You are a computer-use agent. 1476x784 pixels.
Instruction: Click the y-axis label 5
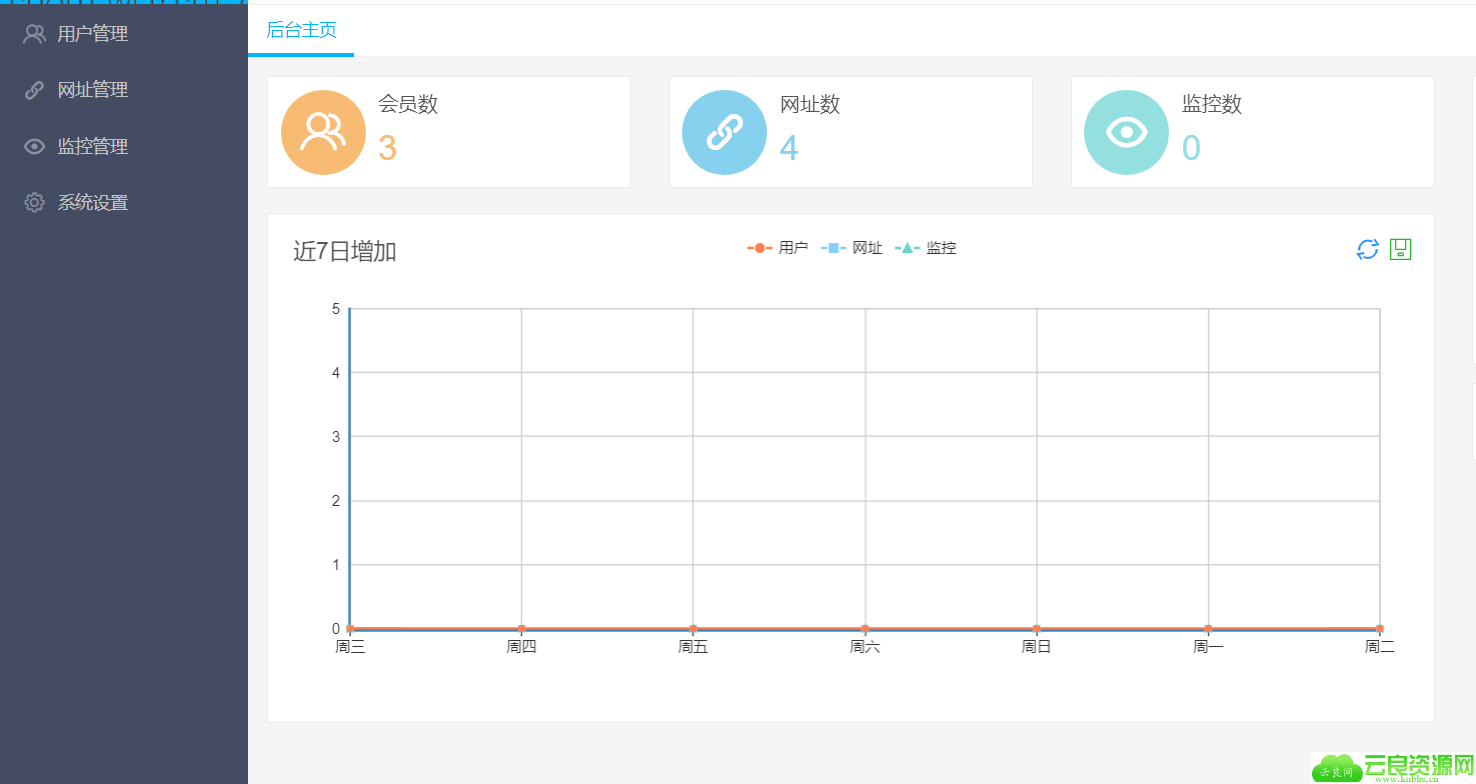coord(336,309)
